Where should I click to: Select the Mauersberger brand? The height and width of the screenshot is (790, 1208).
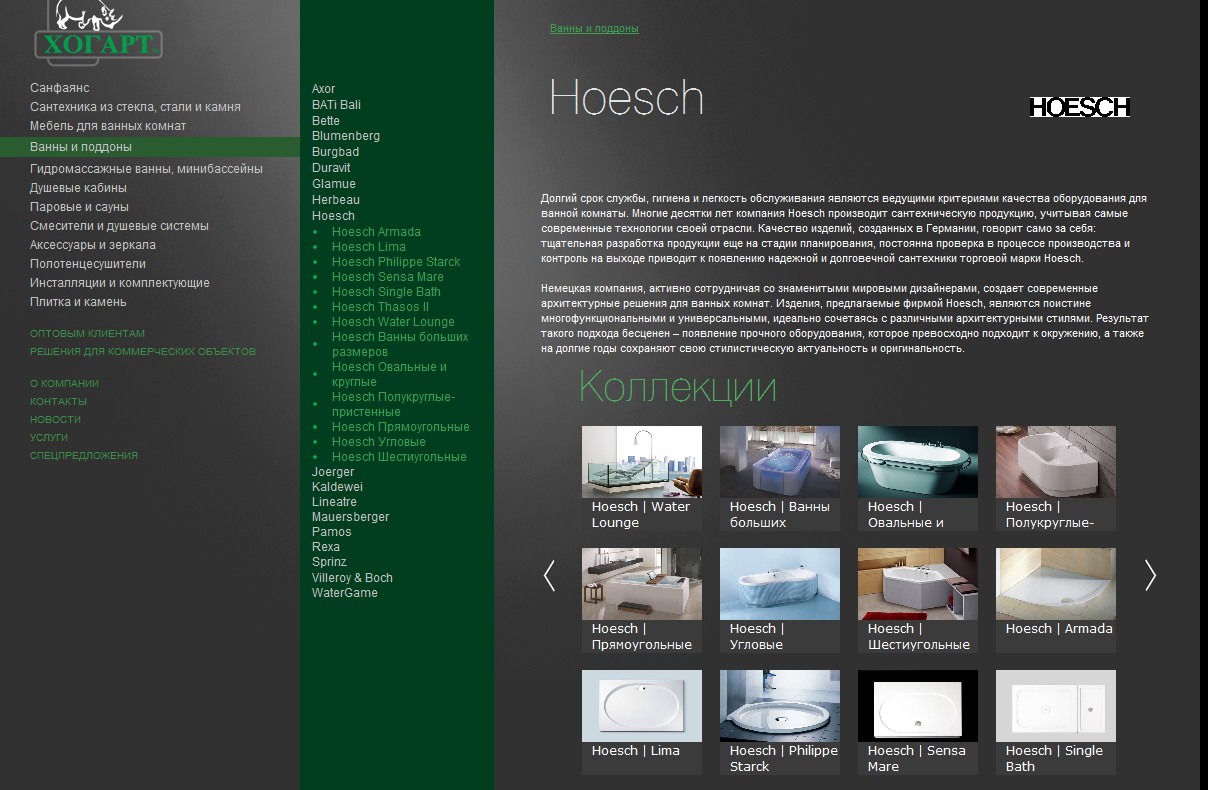pyautogui.click(x=350, y=517)
